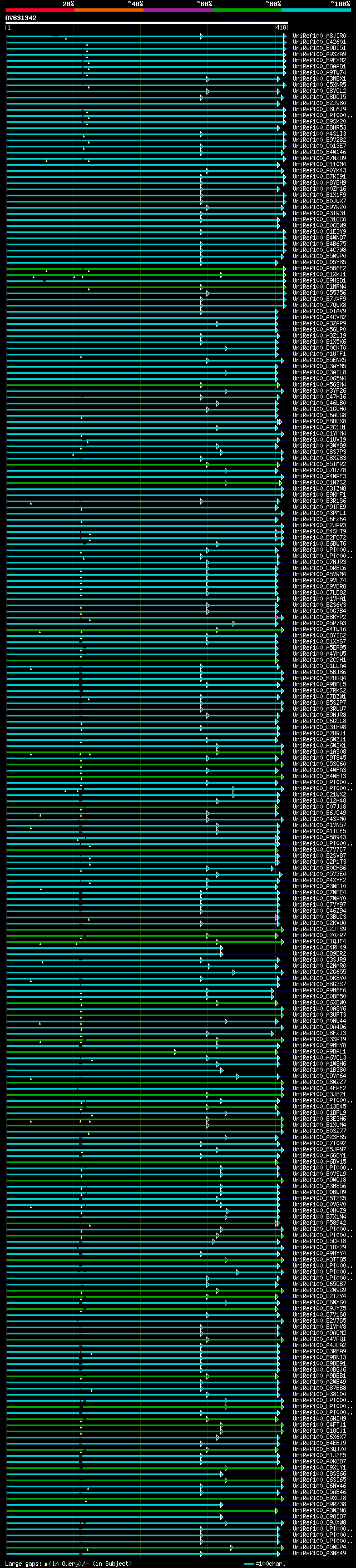Select UniRef100_C5XNR5 label

click(319, 85)
